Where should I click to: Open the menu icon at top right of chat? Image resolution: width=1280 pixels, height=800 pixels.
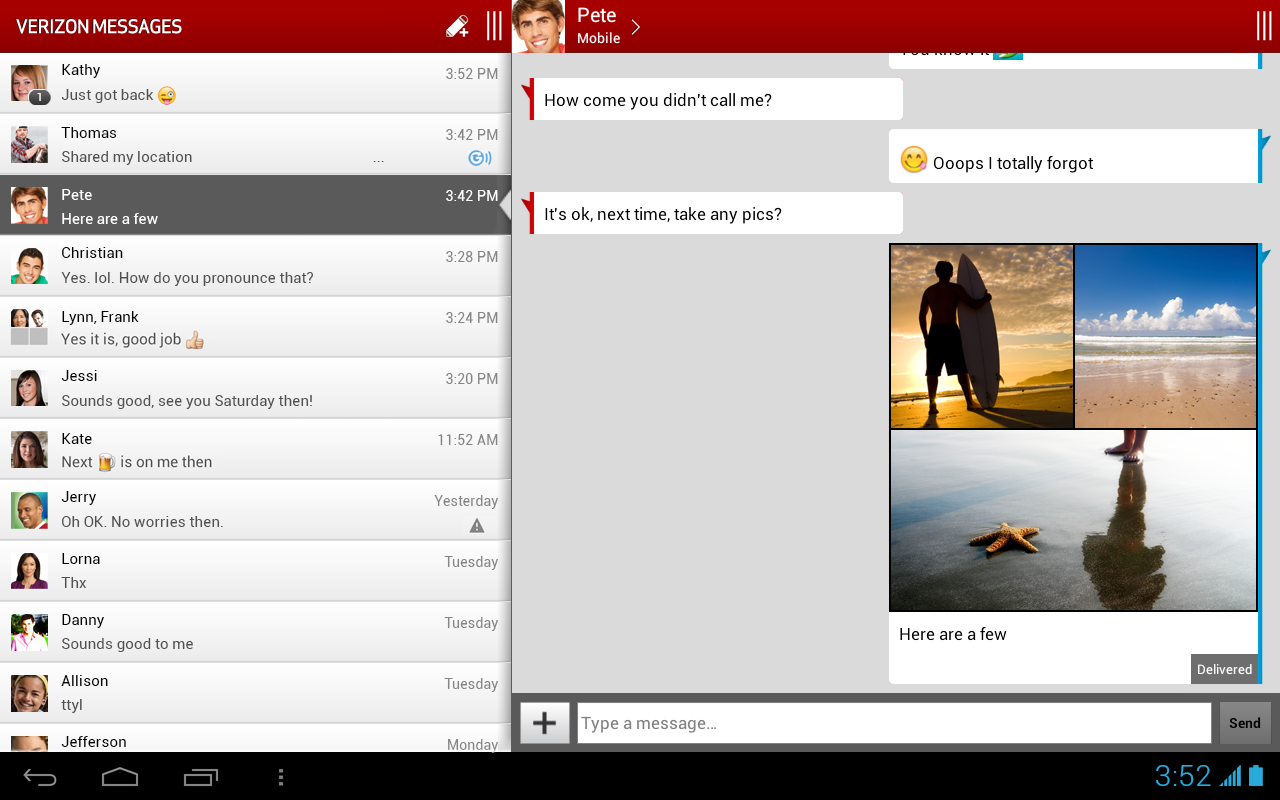pyautogui.click(x=1263, y=25)
